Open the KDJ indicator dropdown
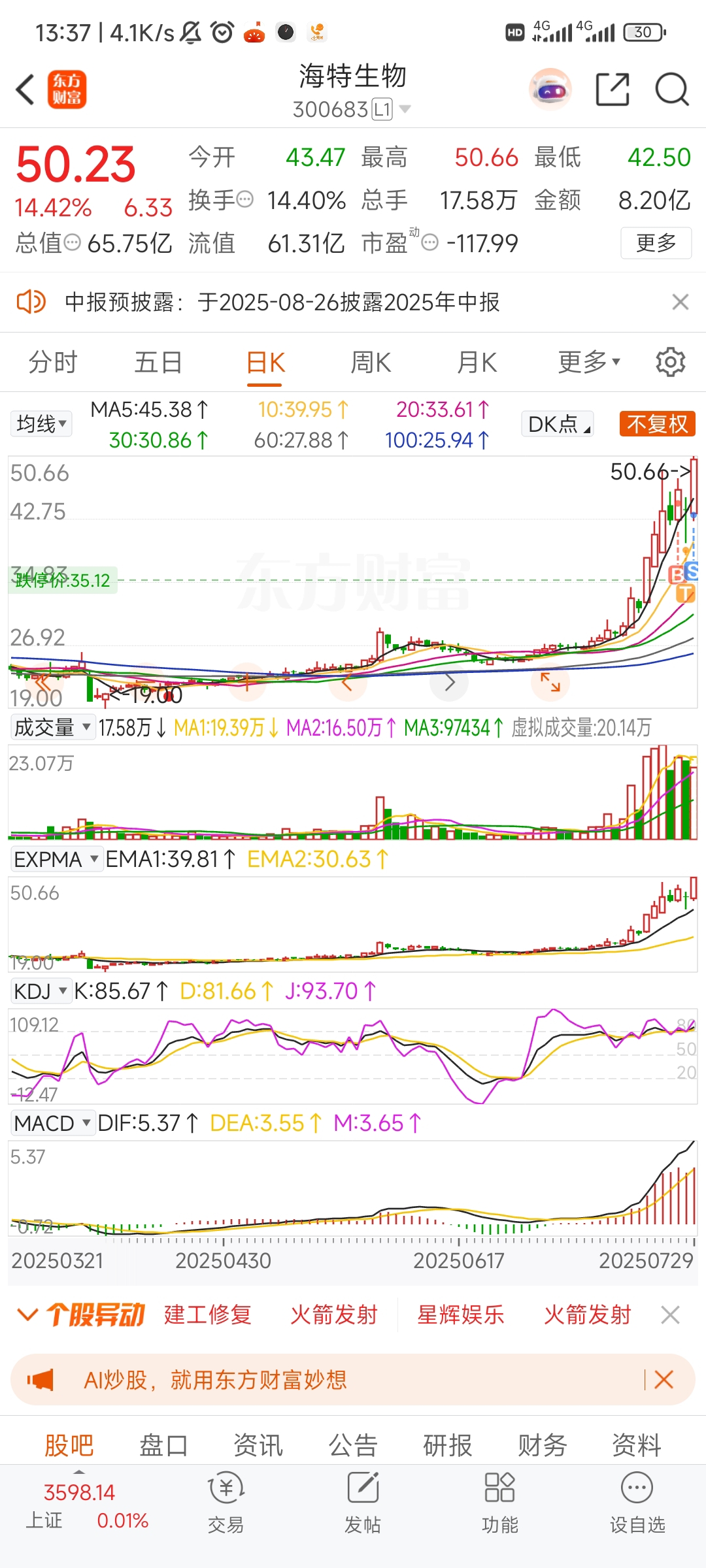 coord(41,991)
